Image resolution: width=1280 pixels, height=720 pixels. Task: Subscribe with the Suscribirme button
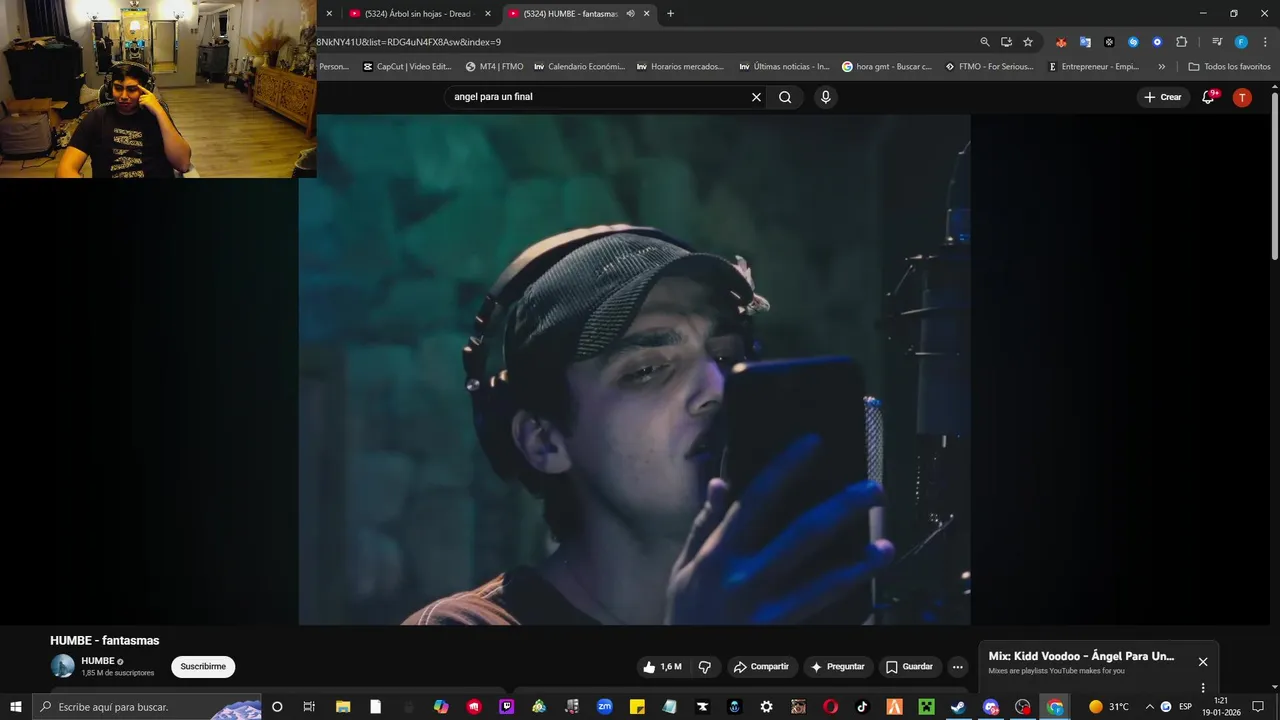[203, 667]
